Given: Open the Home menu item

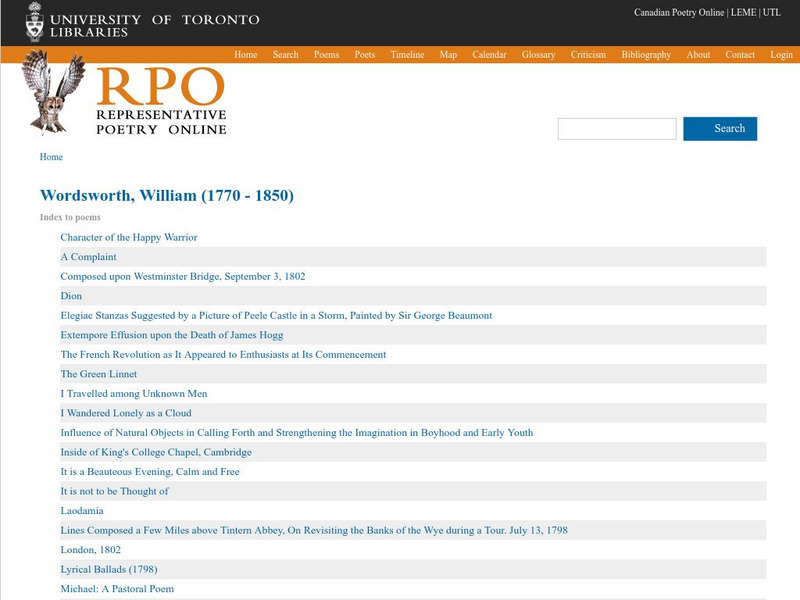Looking at the screenshot, I should [x=245, y=55].
